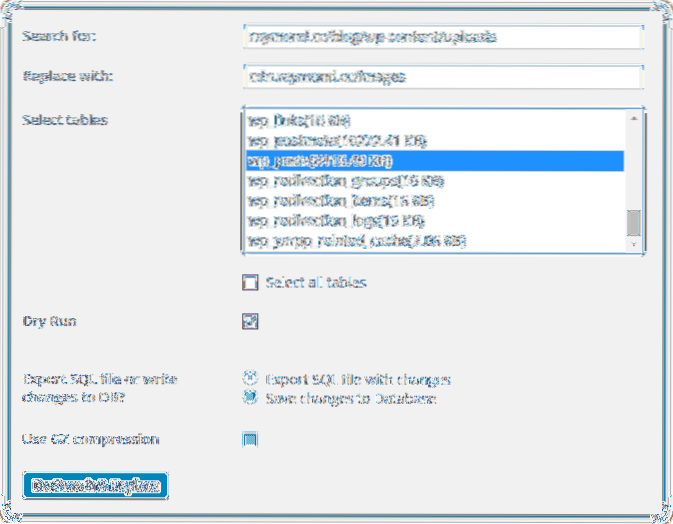Toggle the Use GZ compression checkbox
This screenshot has height=524, width=673.
[x=251, y=439]
